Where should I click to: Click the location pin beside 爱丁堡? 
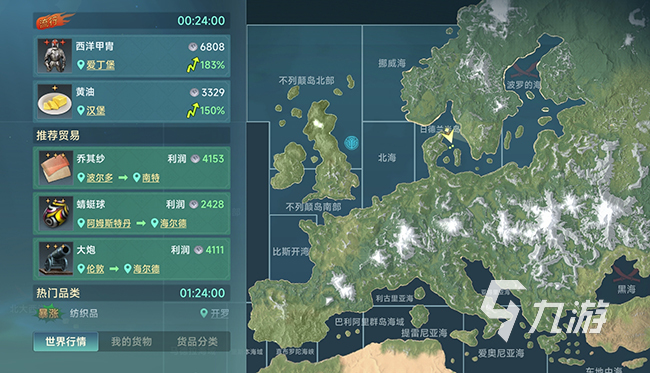coord(81,65)
